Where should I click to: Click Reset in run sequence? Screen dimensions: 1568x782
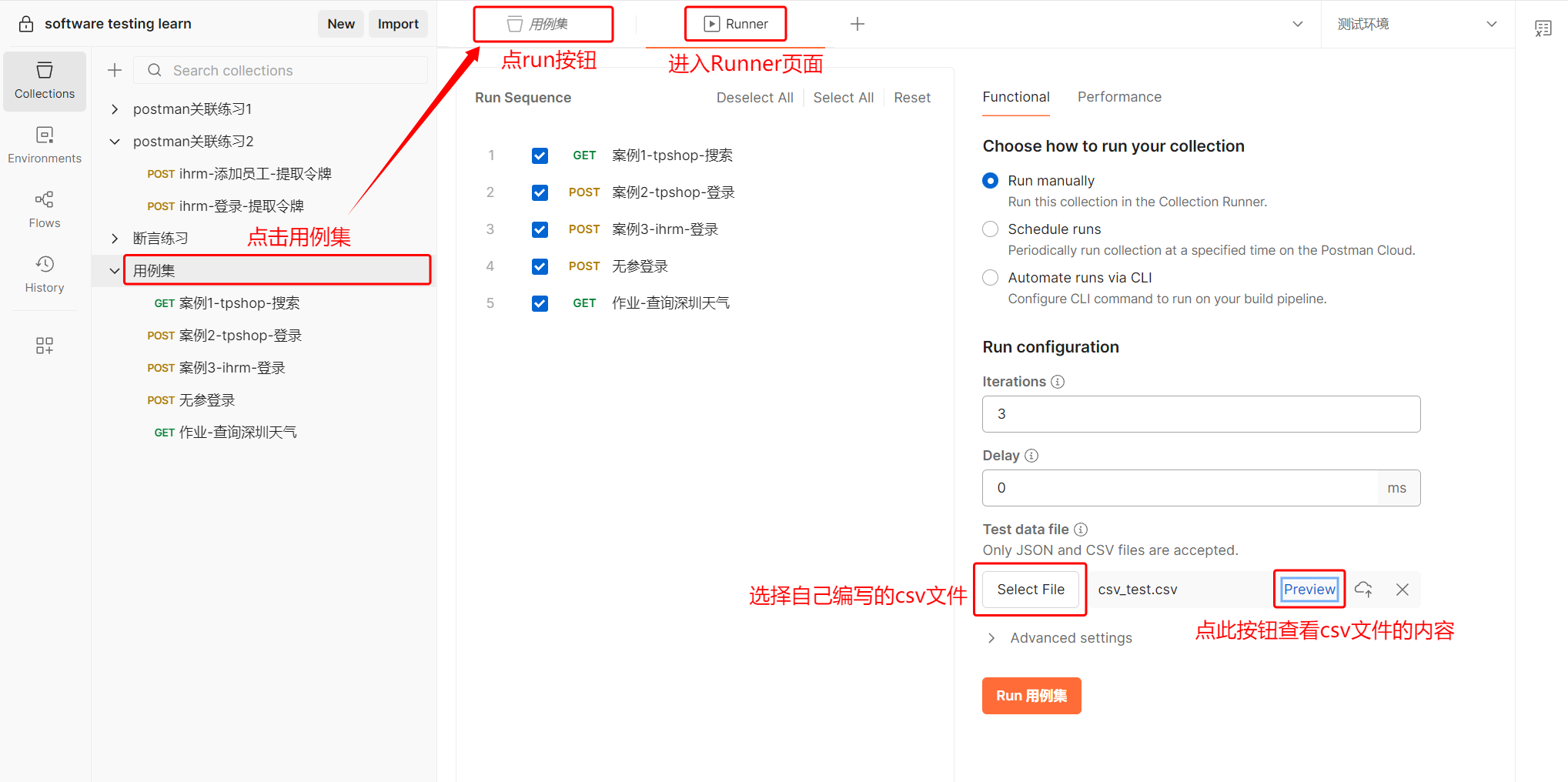point(912,98)
